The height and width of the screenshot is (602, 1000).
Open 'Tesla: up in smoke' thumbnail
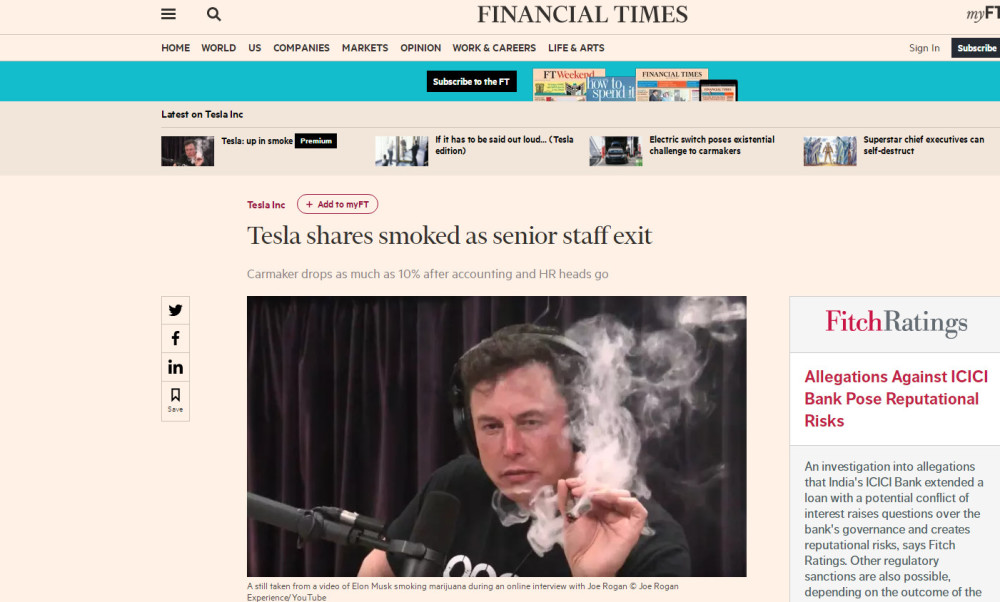pyautogui.click(x=188, y=151)
